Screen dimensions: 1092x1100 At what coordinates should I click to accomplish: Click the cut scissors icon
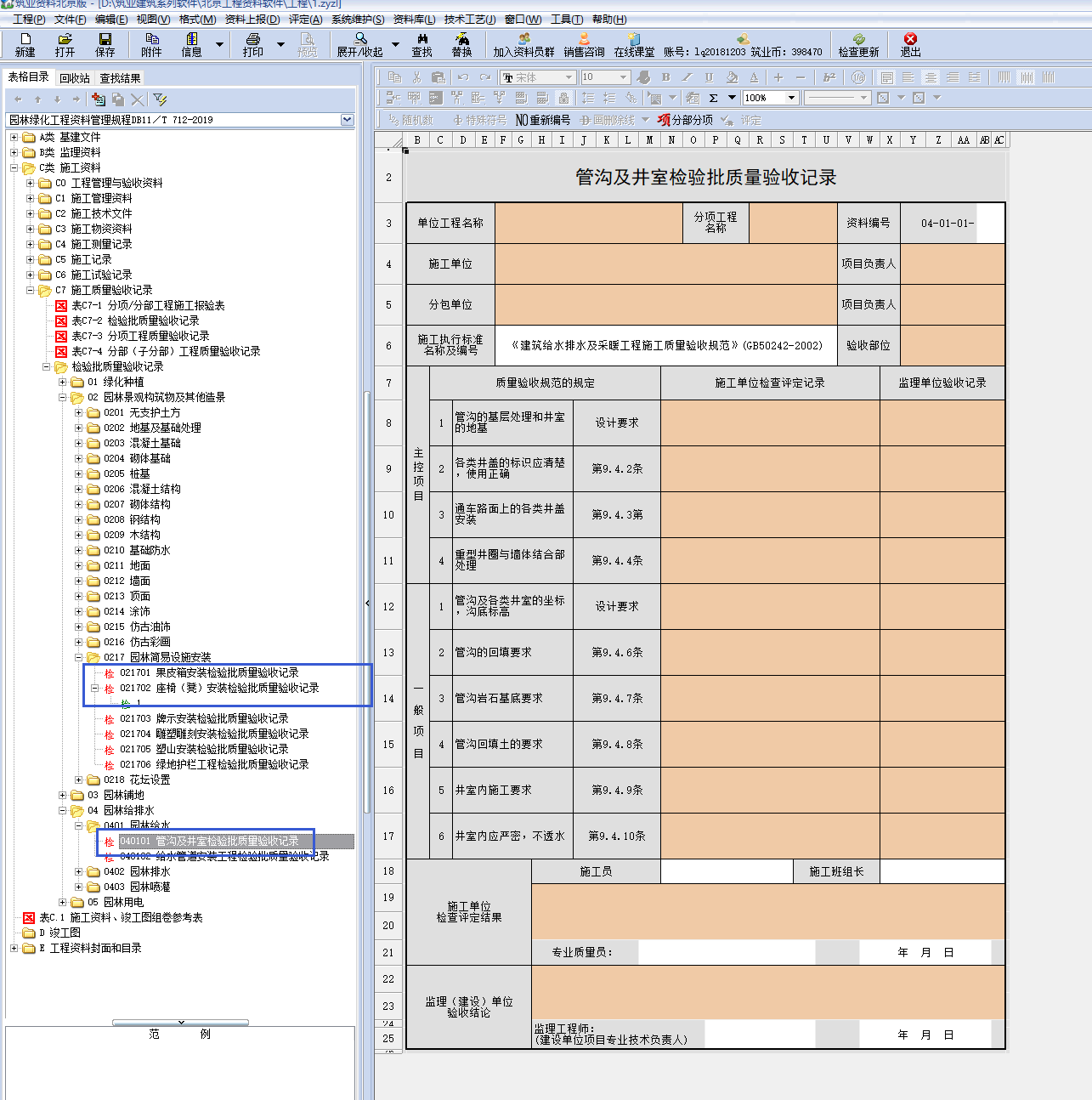click(x=416, y=77)
